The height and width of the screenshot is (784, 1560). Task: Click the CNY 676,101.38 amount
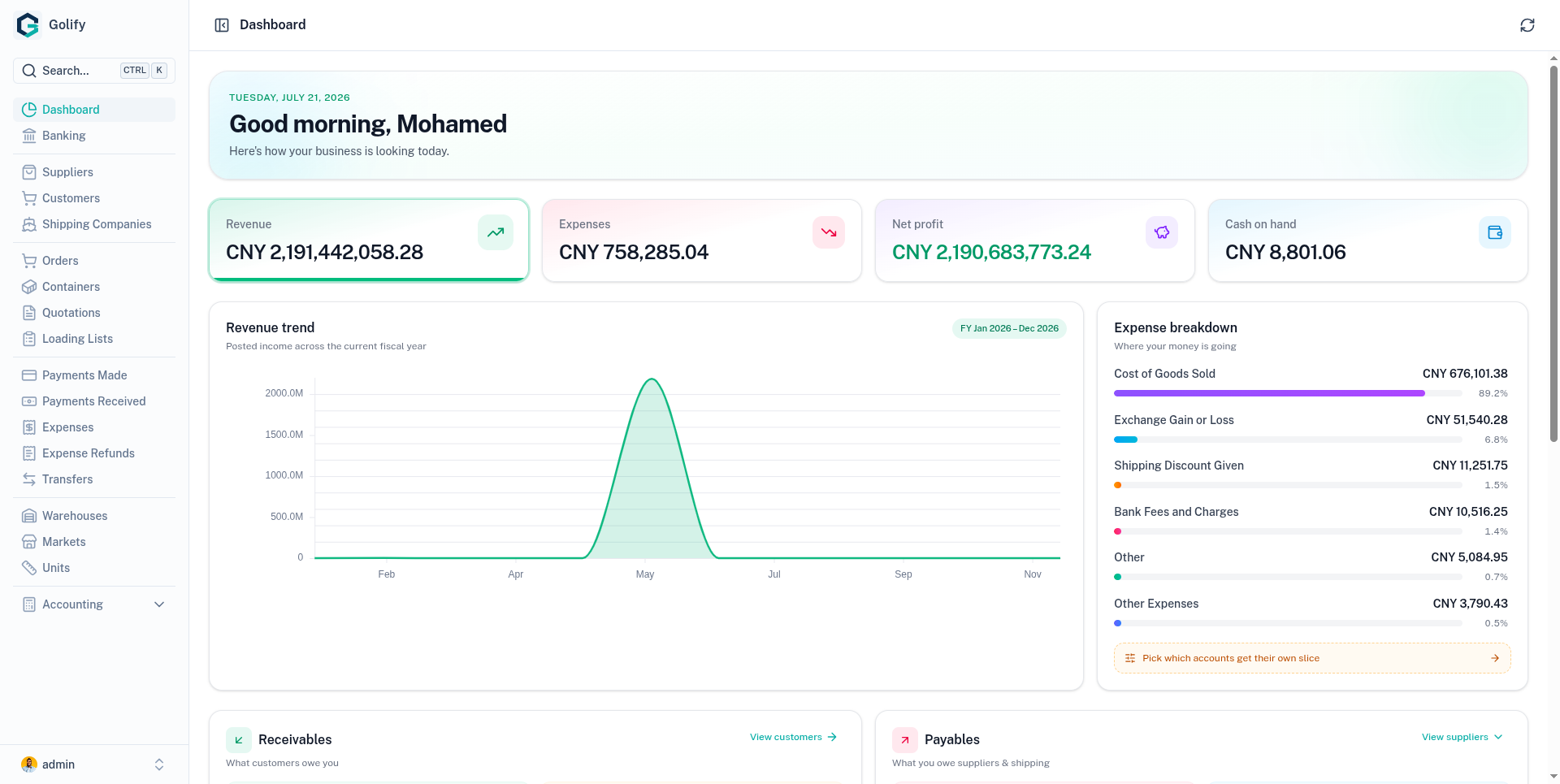tap(1465, 374)
